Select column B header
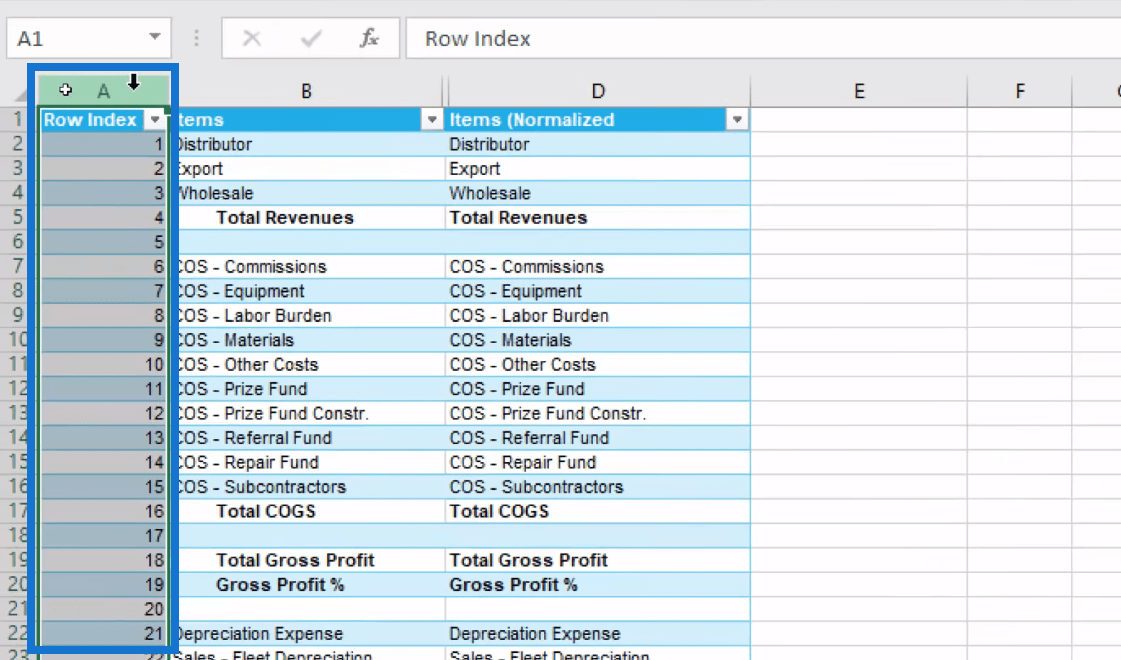Viewport: 1121px width, 660px height. click(306, 91)
